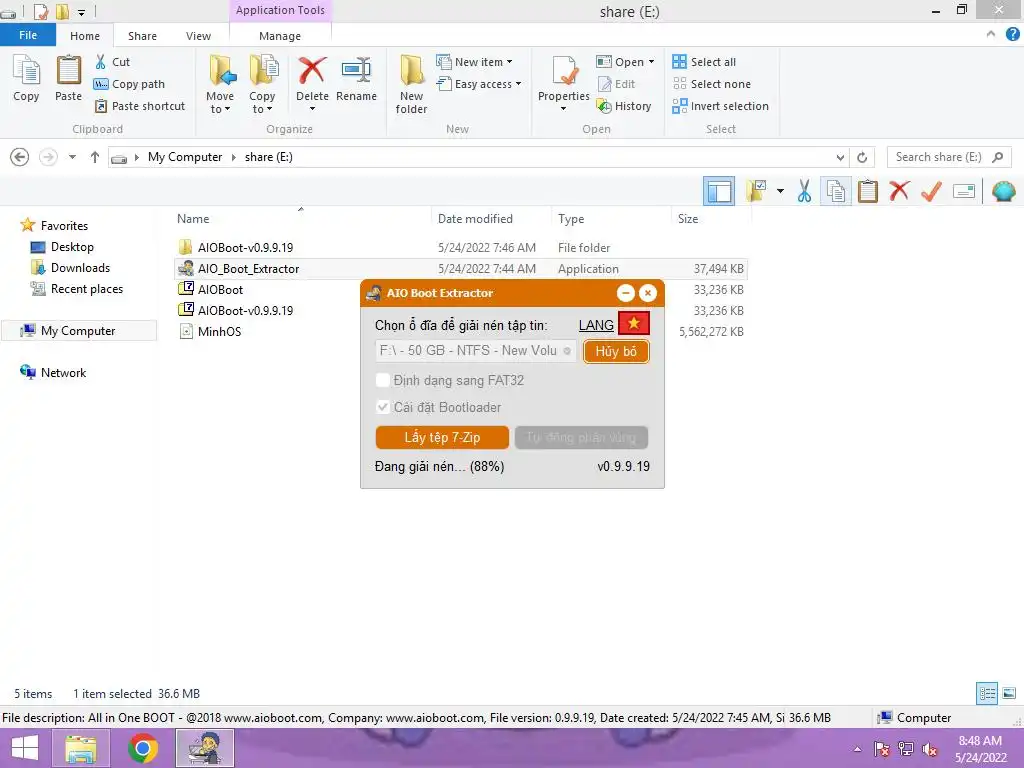This screenshot has width=1024, height=768.
Task: Click the refresh button beside address bar
Action: 862,157
